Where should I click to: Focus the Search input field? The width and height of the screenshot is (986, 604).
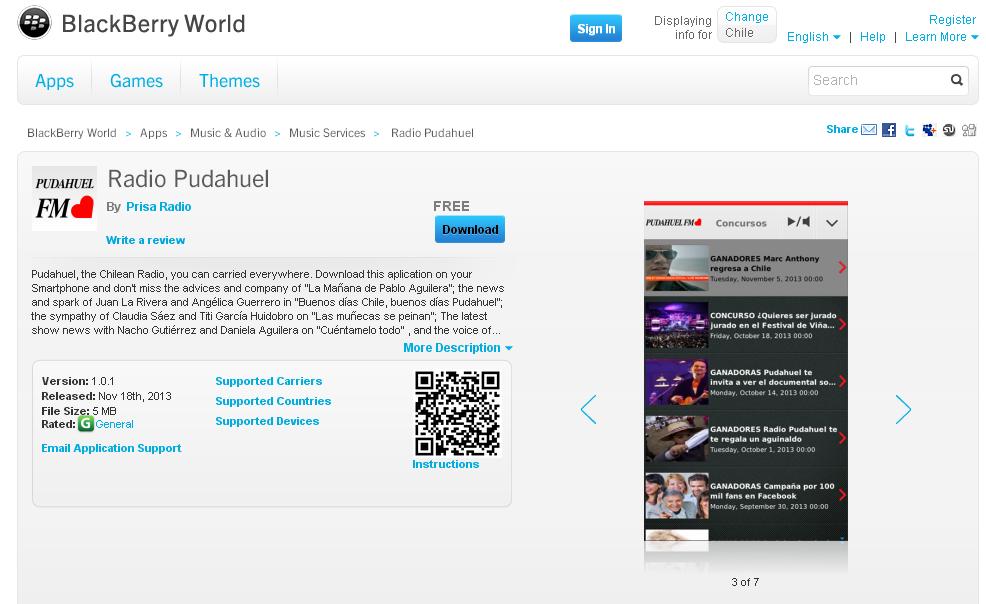[x=878, y=80]
